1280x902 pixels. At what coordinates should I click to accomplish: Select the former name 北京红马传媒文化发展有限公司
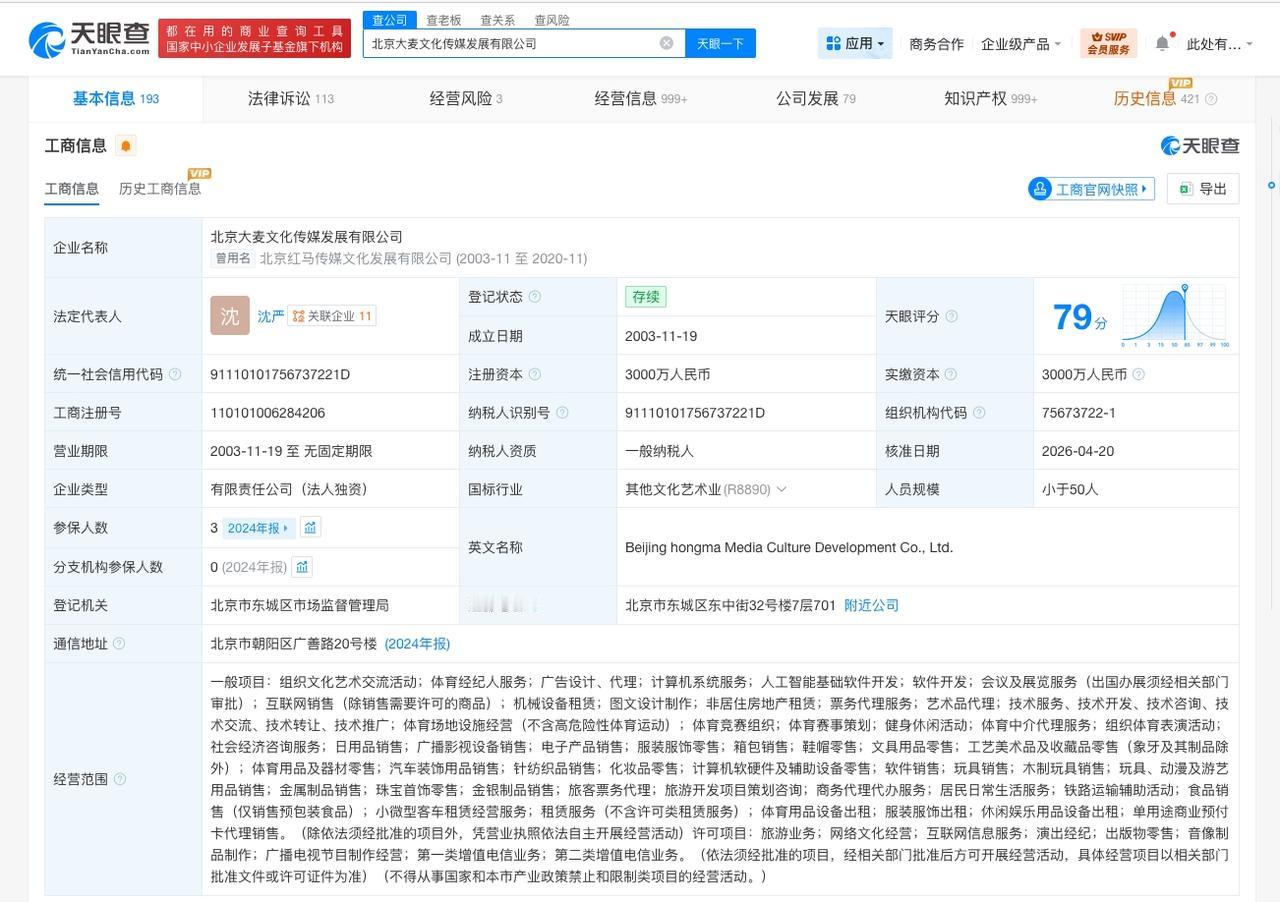[x=356, y=258]
